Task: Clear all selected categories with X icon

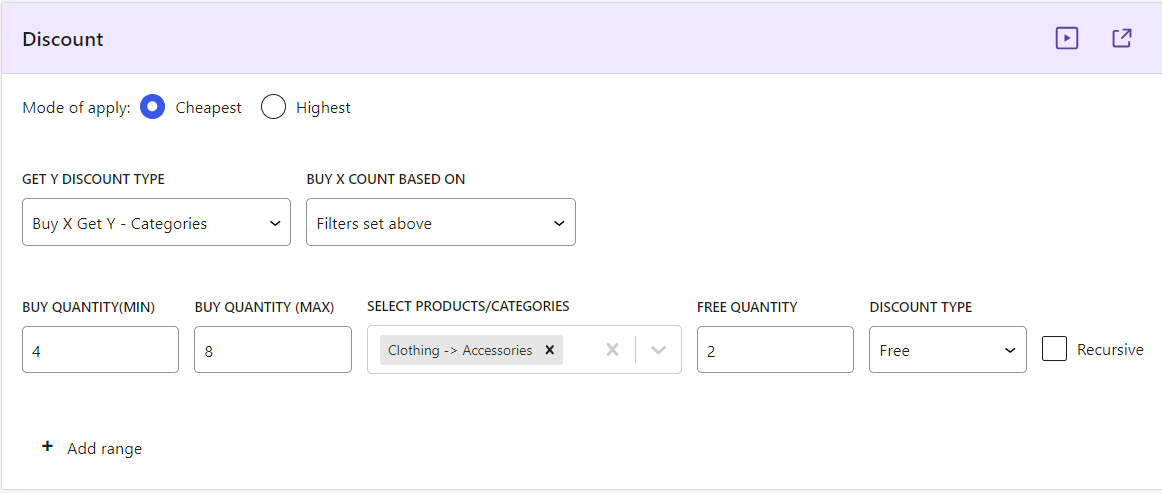Action: pos(612,350)
